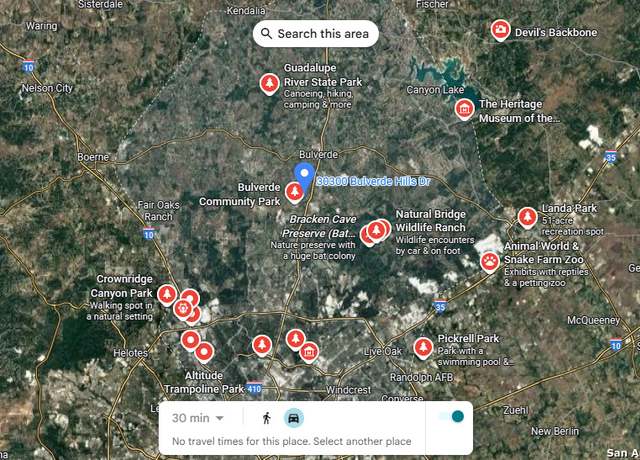Viewport: 640px width, 460px height.
Task: Open the Landa Park tree pin
Action: 527,218
